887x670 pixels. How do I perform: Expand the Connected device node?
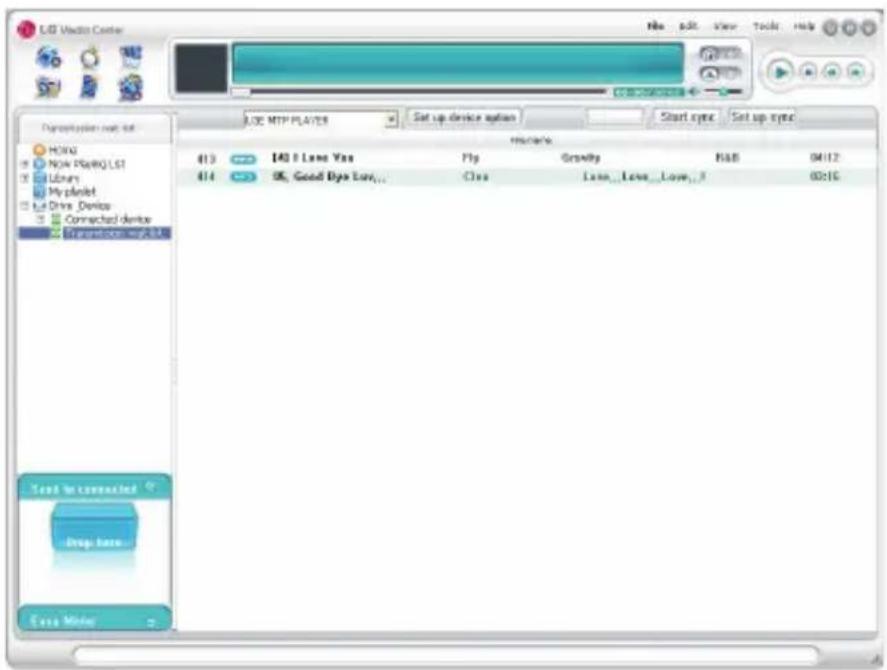[x=41, y=220]
